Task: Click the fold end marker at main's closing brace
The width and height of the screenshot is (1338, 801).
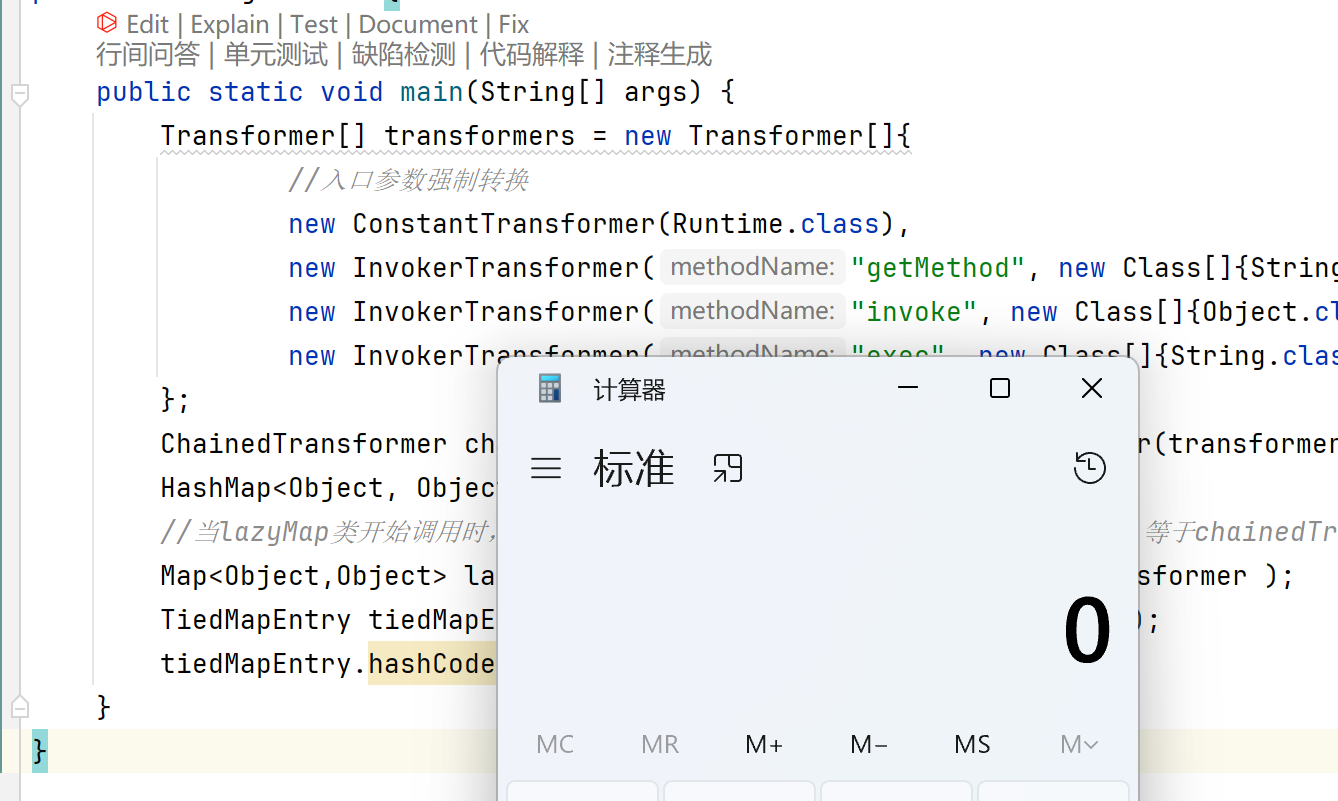Action: click(x=19, y=707)
